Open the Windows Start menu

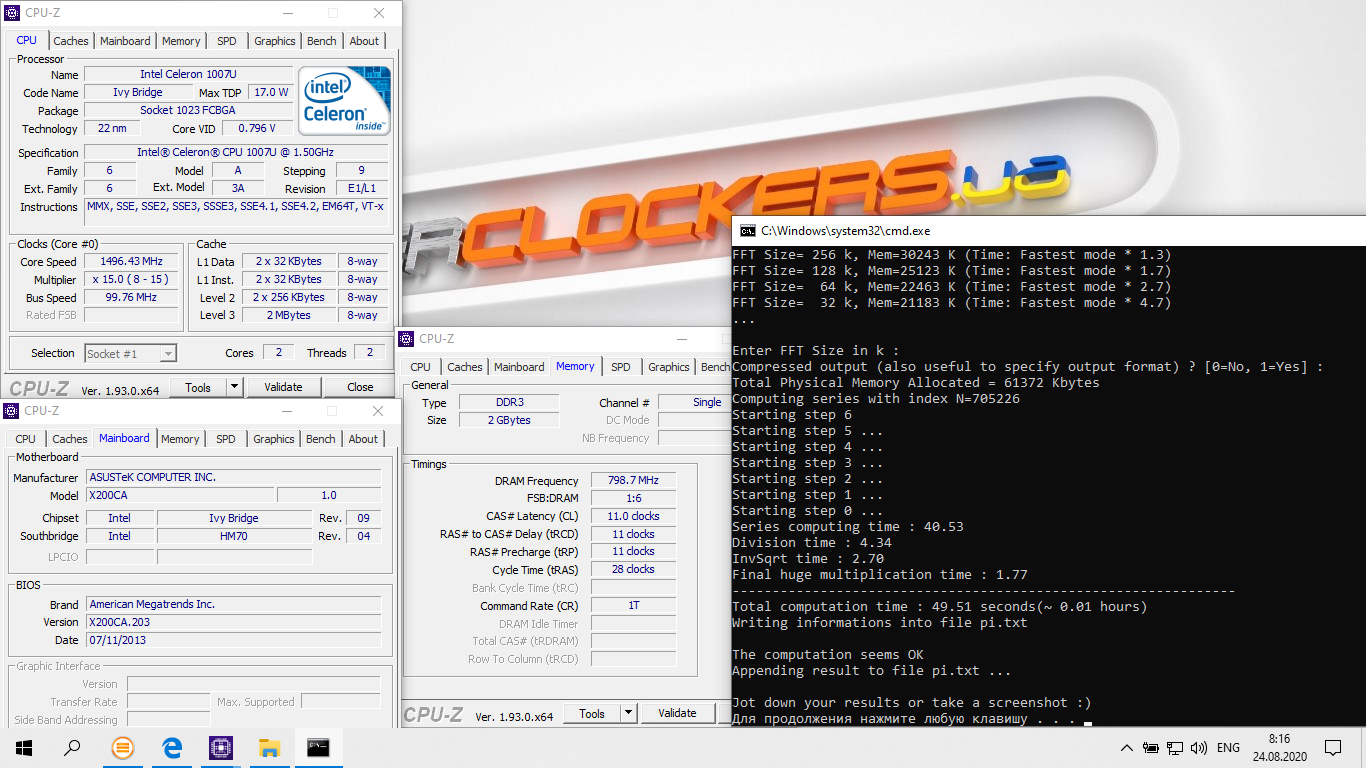click(x=24, y=747)
